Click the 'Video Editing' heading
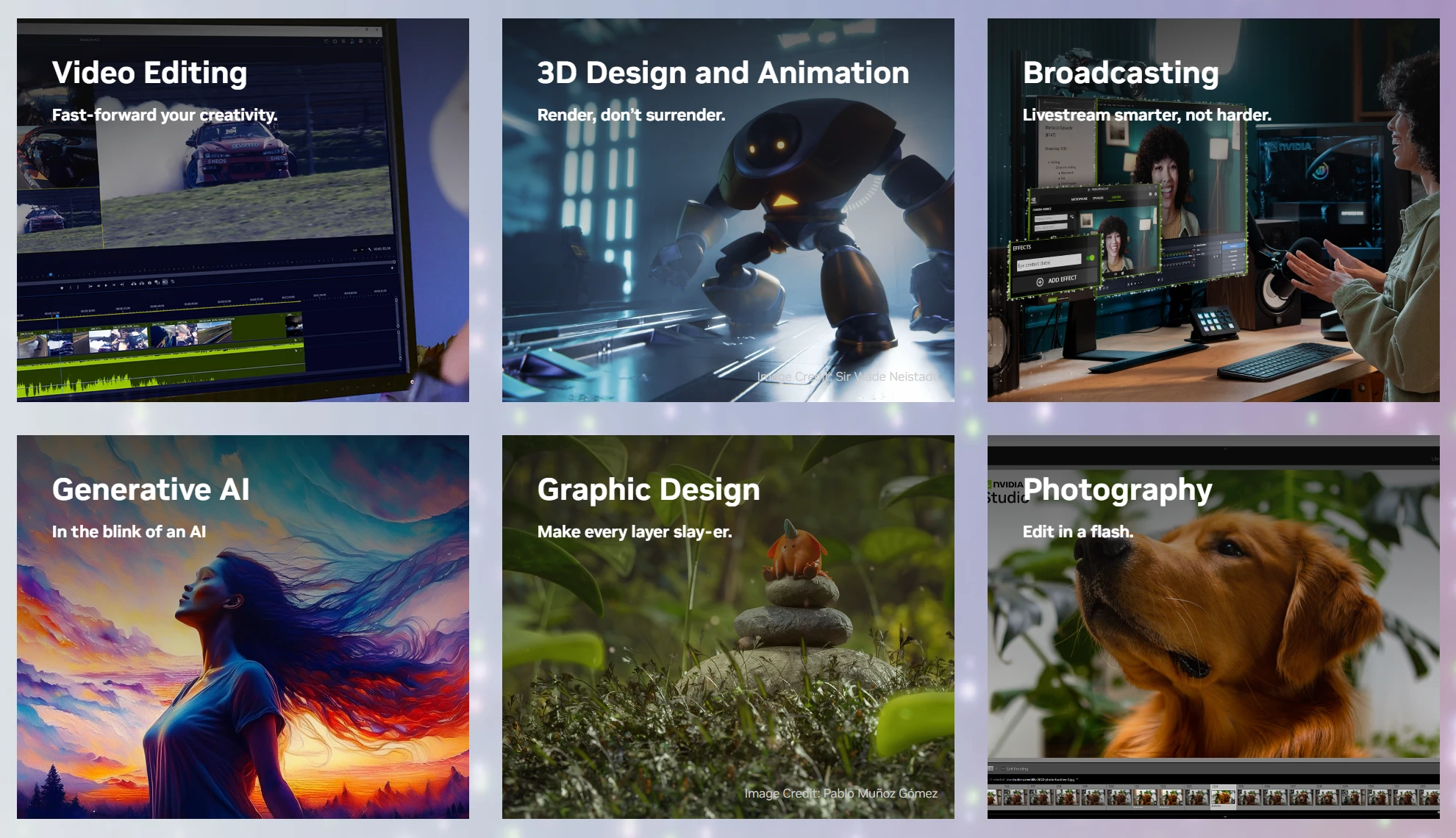Viewport: 1456px width, 838px height. (x=149, y=73)
